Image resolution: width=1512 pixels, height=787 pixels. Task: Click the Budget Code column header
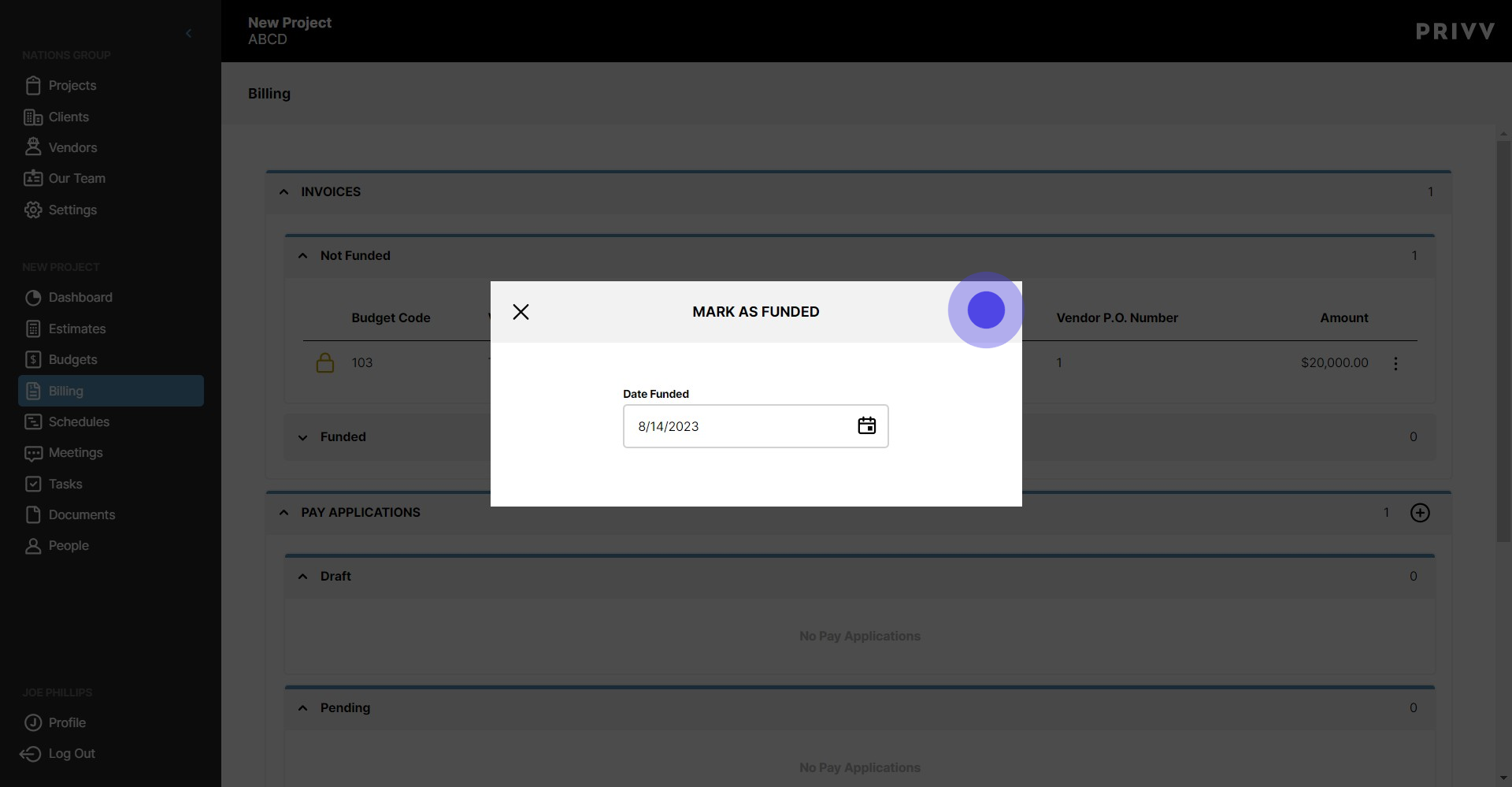pyautogui.click(x=391, y=317)
